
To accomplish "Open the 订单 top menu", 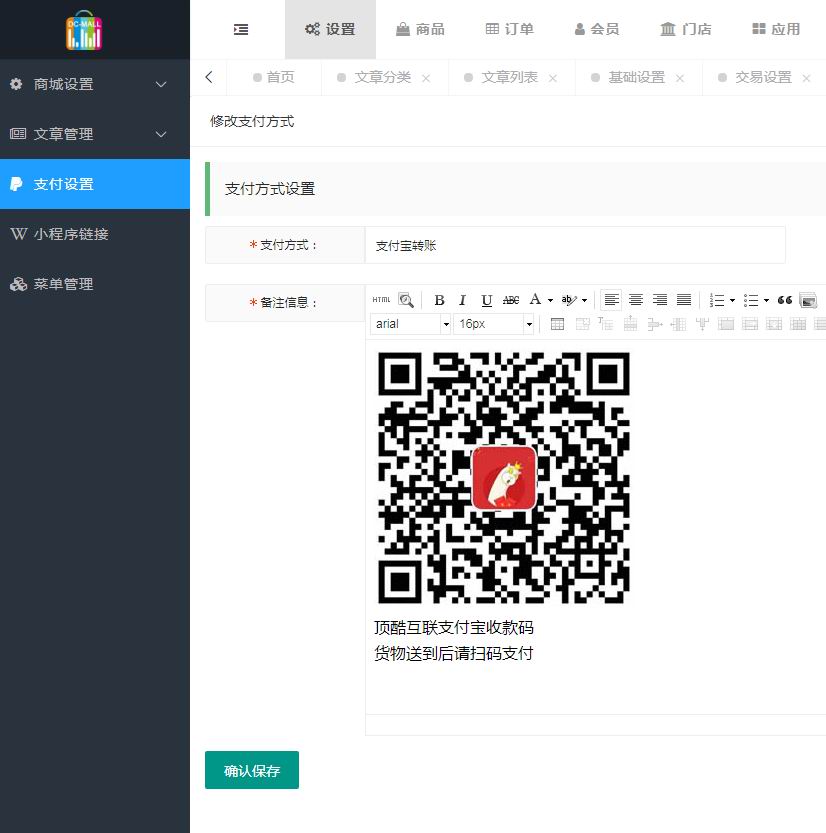I will [x=509, y=29].
